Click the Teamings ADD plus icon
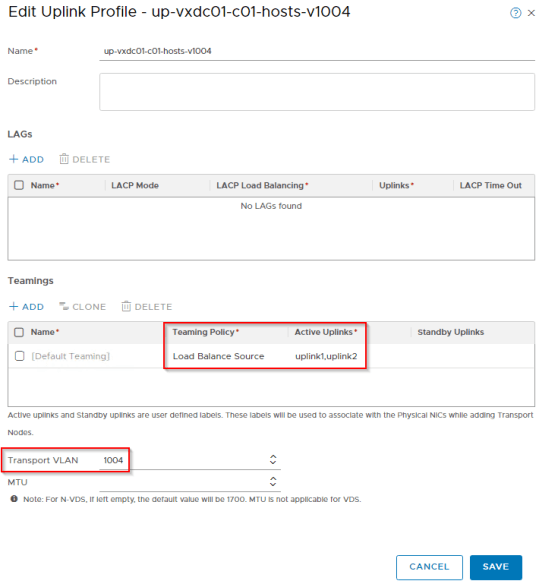This screenshot has width=539, height=584. [13, 306]
